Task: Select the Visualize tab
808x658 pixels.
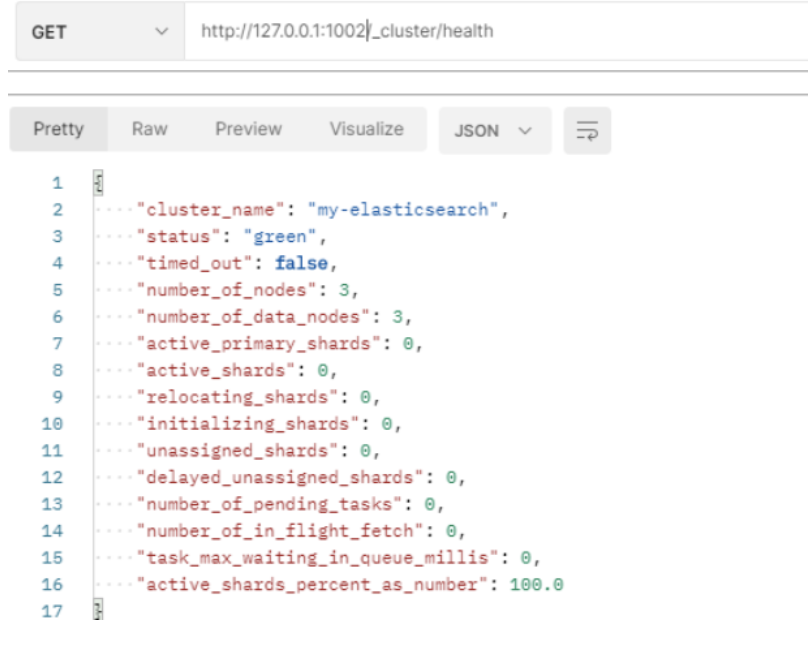Action: tap(367, 130)
